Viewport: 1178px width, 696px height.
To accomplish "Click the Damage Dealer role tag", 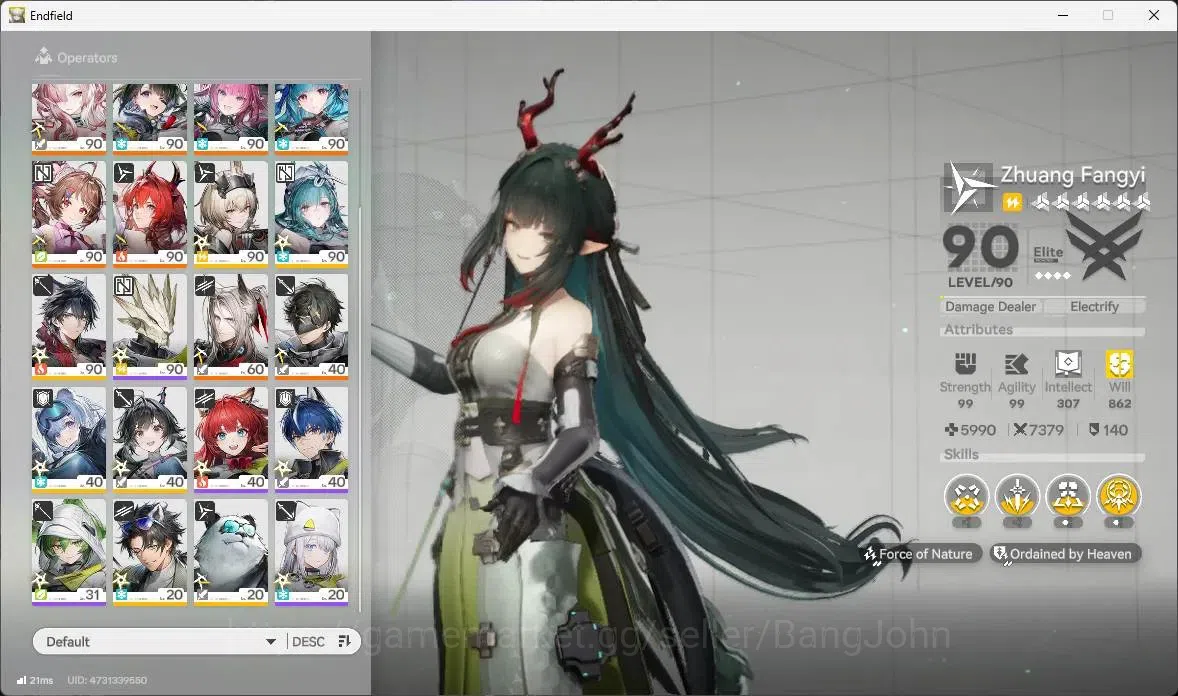I will pyautogui.click(x=990, y=307).
